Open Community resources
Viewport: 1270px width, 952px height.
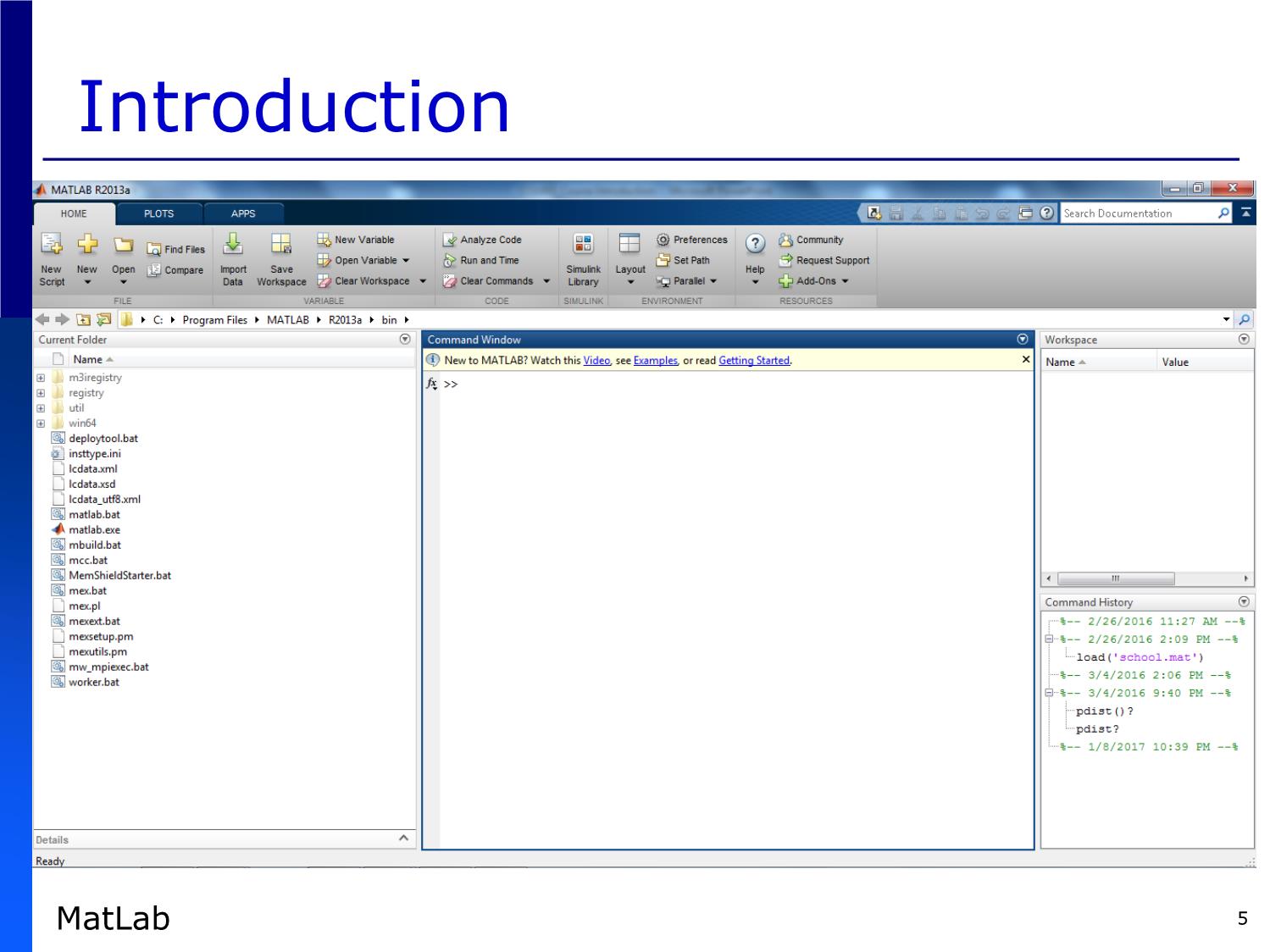[x=811, y=240]
